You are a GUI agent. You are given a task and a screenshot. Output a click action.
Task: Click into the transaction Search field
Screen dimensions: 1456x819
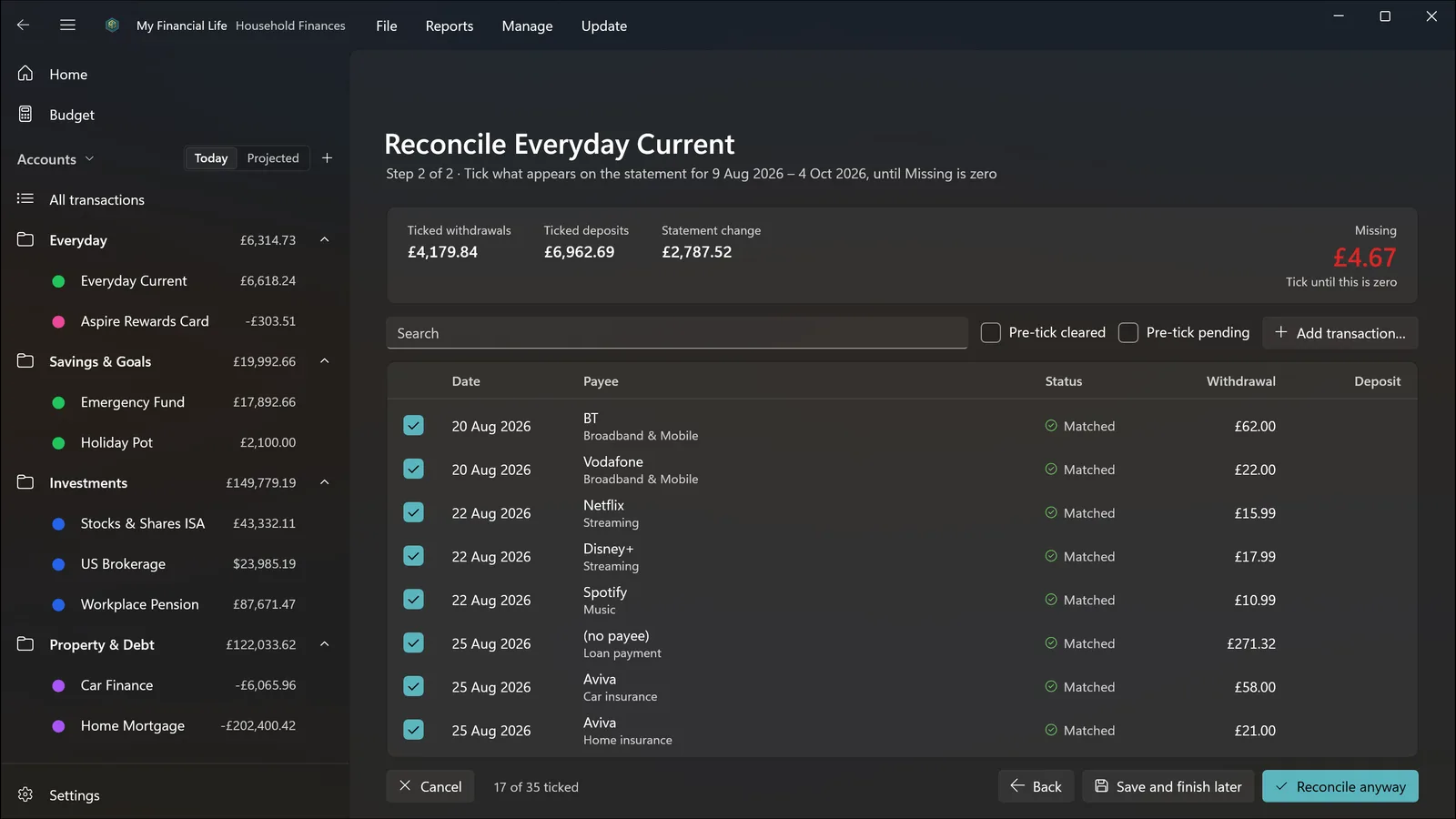click(676, 333)
